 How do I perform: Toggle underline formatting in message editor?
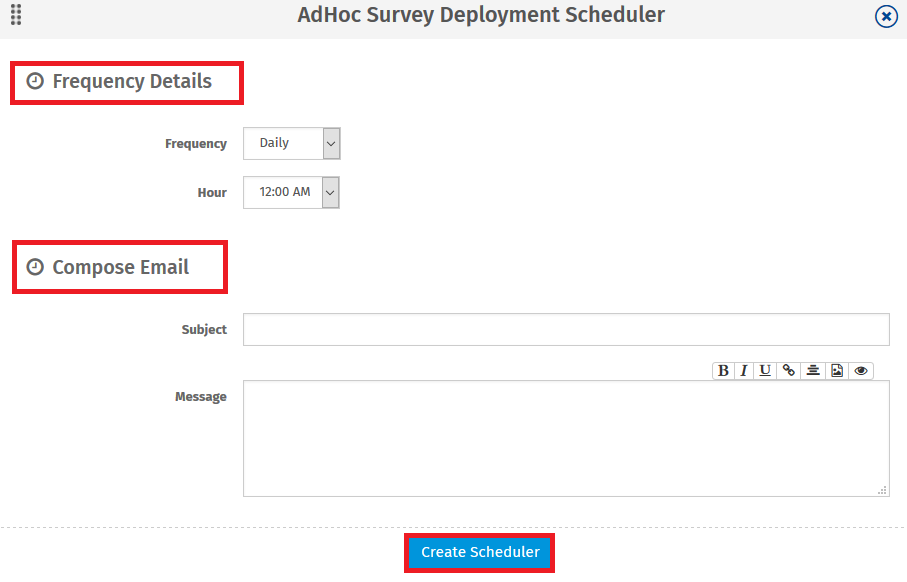765,370
